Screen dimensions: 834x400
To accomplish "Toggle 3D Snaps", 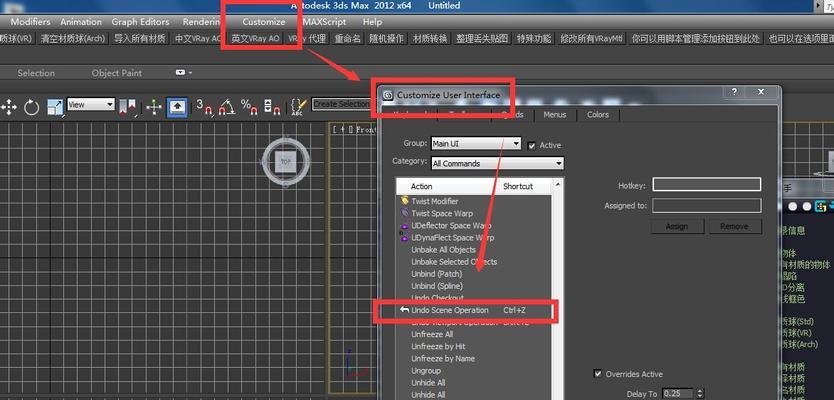I will [204, 107].
